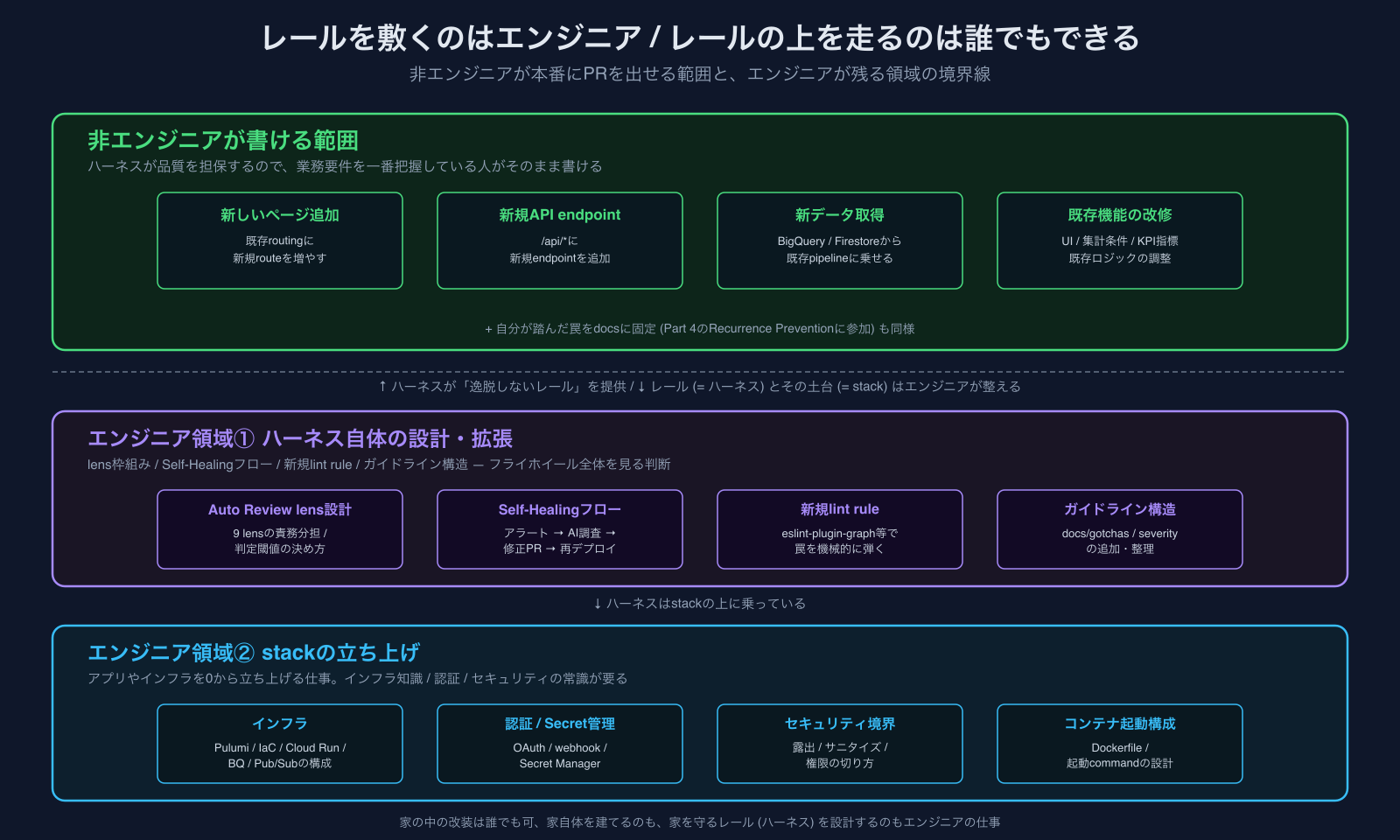The width and height of the screenshot is (1400, 840).
Task: Click the text 9 lensの責務分担
Action: coord(280,533)
